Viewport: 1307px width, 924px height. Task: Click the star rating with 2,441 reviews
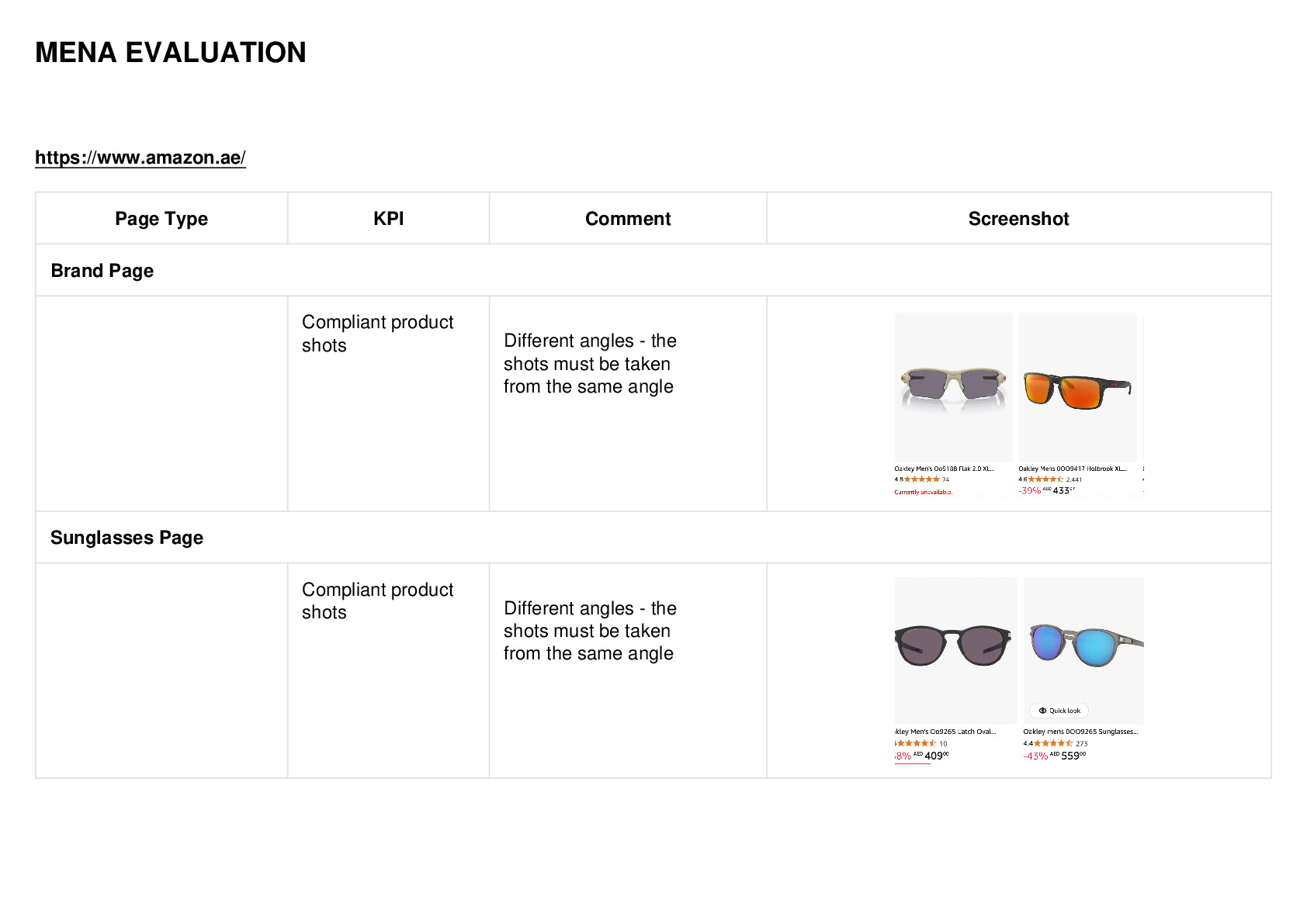1050,479
